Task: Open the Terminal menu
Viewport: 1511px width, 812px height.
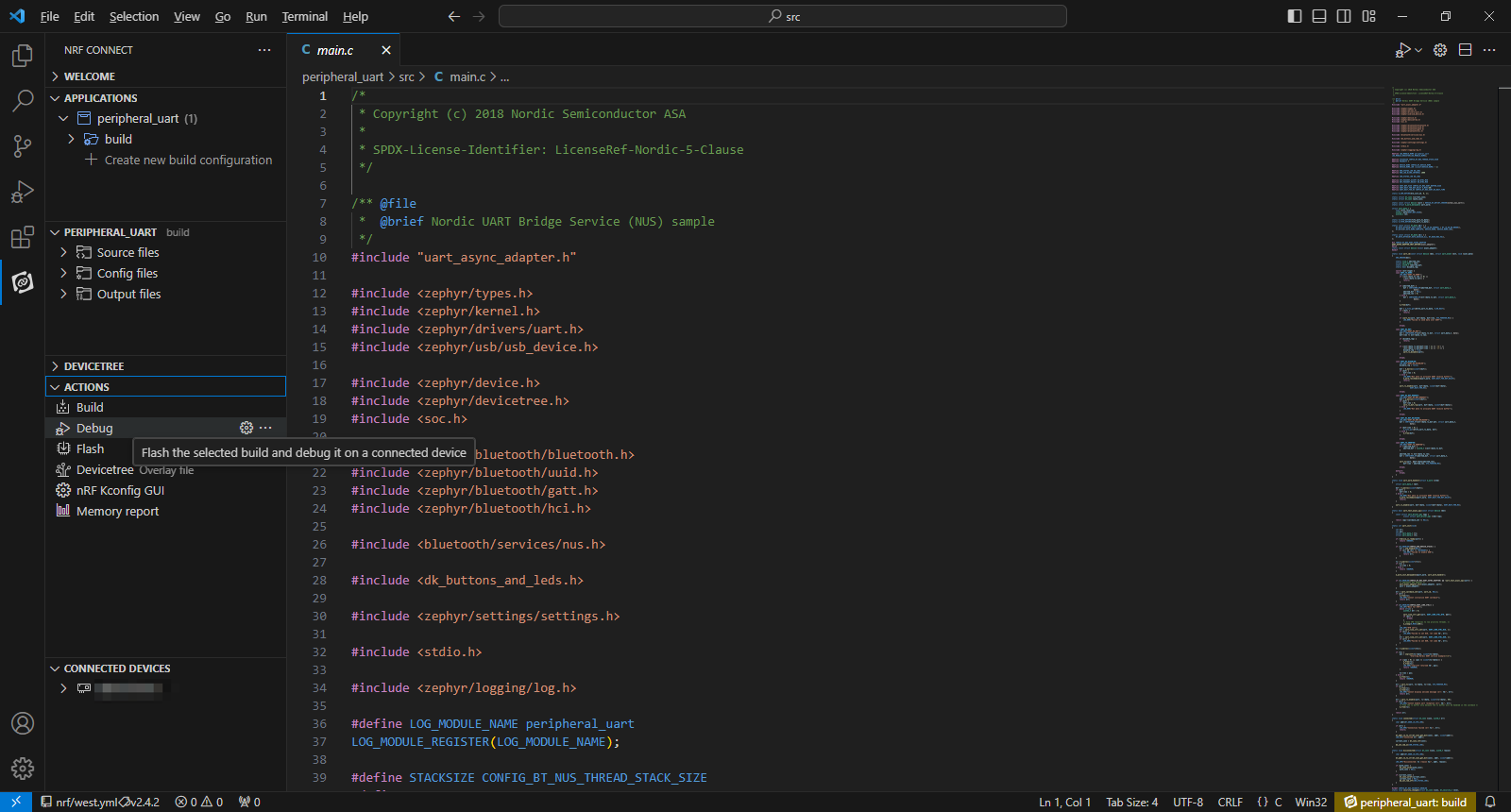Action: click(304, 16)
